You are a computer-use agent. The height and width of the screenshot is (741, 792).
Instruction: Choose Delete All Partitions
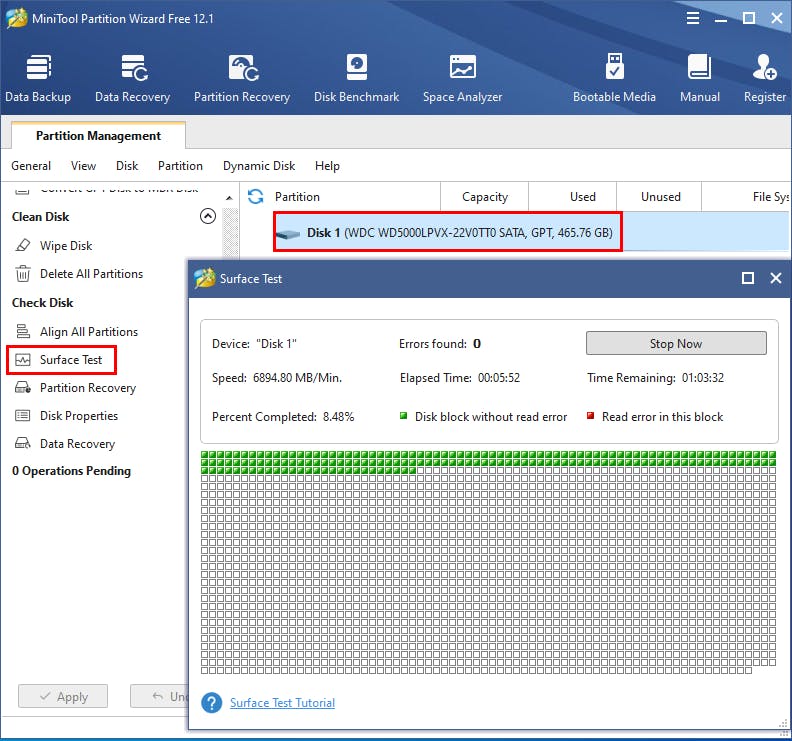(x=91, y=274)
